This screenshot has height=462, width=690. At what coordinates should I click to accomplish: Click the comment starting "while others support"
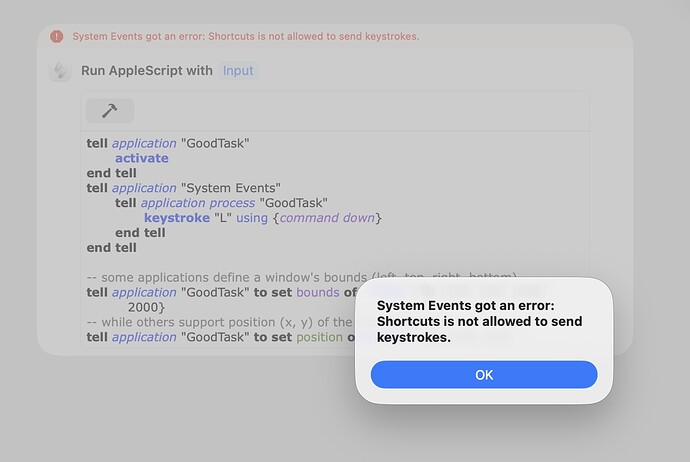click(x=220, y=322)
